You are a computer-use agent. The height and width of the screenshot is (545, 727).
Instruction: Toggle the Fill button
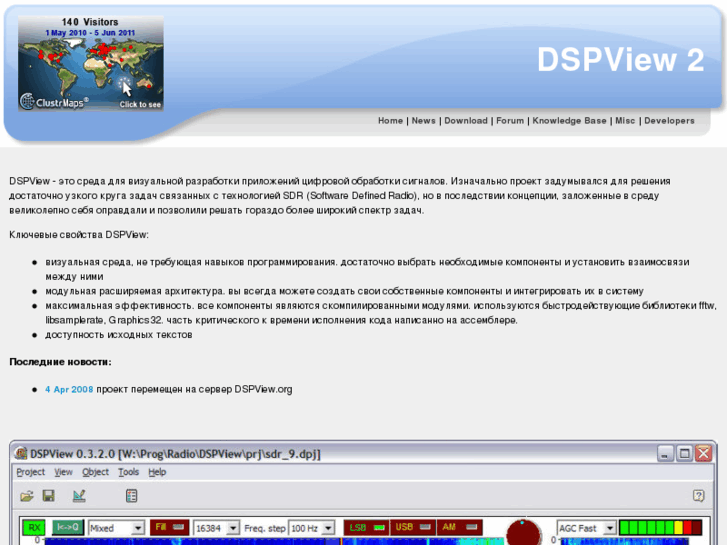point(169,527)
